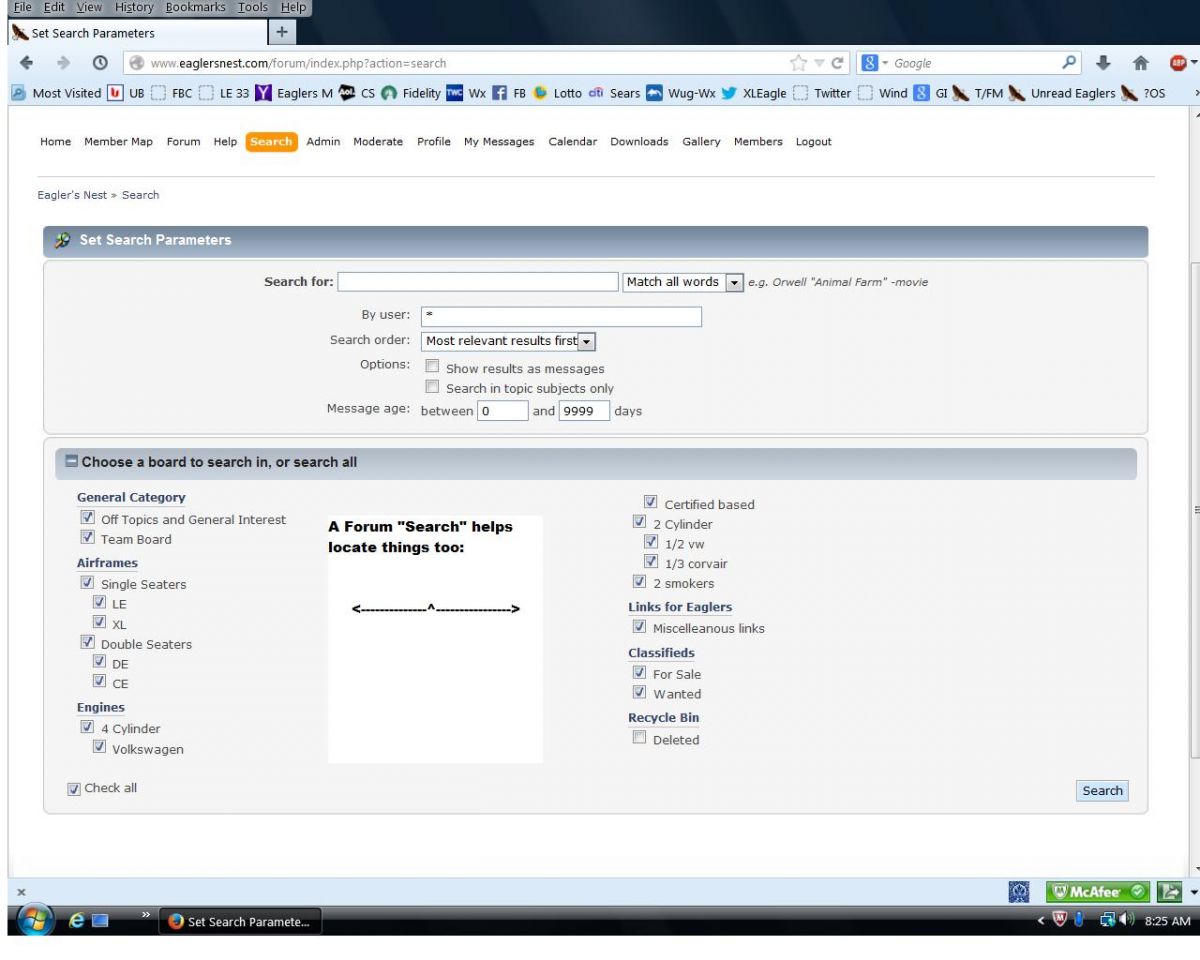This screenshot has width=1200, height=960.
Task: Open the Downloads nav link
Action: [x=639, y=142]
